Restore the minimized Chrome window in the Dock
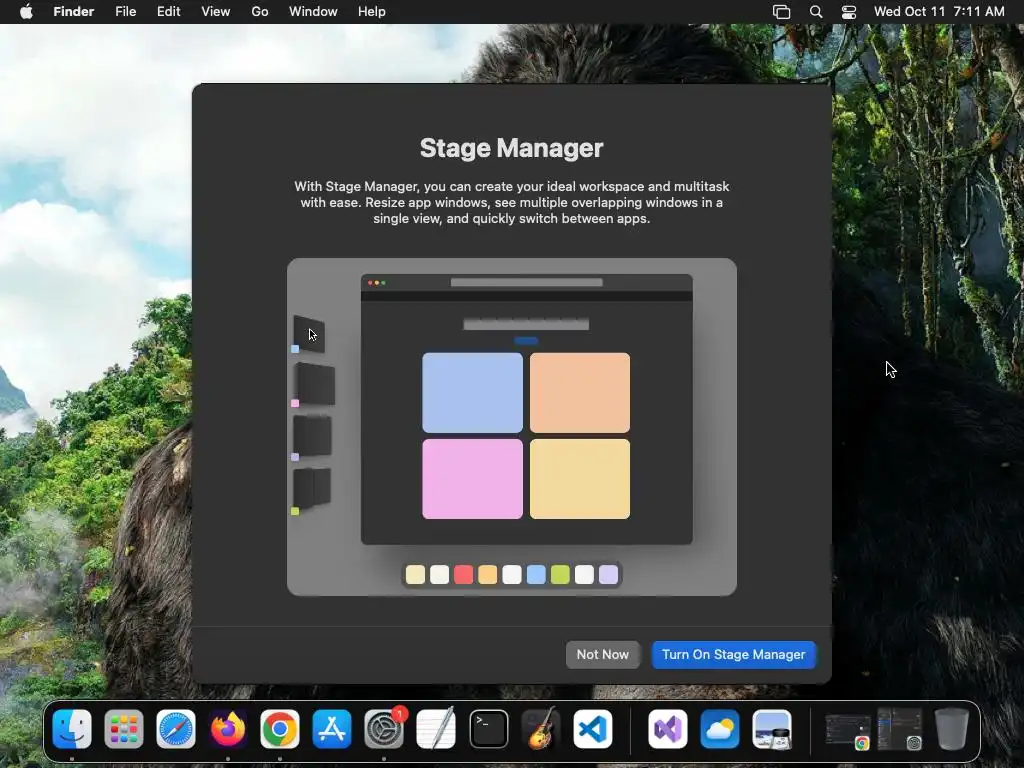This screenshot has height=768, width=1024. [848, 730]
